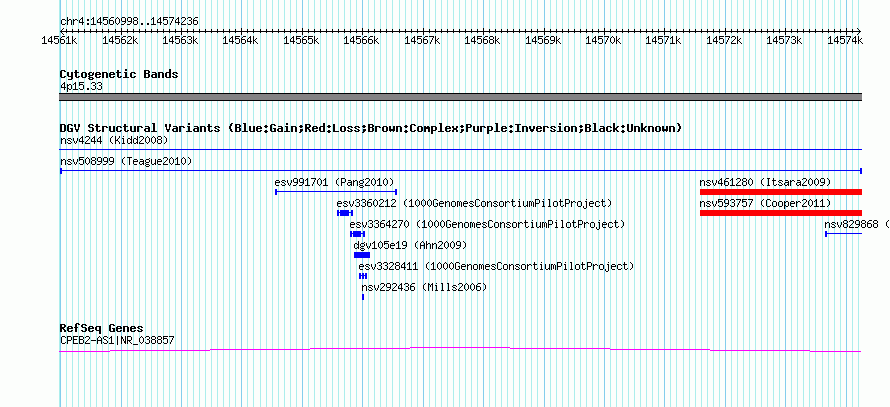Image resolution: width=890 pixels, height=407 pixels.
Task: Click the chr4:14560998..14574236 region label
Action: point(129,21)
